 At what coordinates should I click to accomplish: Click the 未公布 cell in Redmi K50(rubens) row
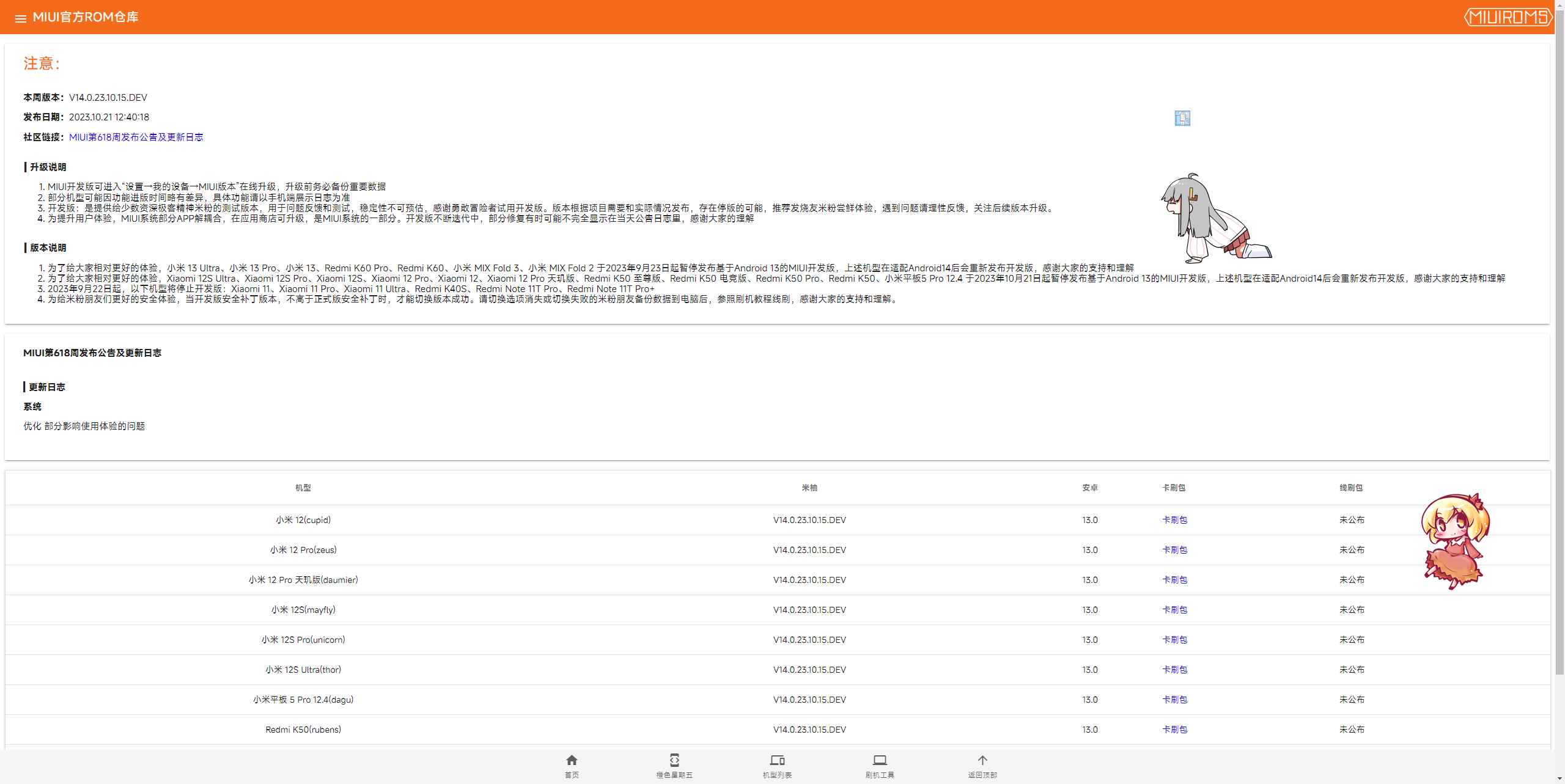[x=1352, y=730]
